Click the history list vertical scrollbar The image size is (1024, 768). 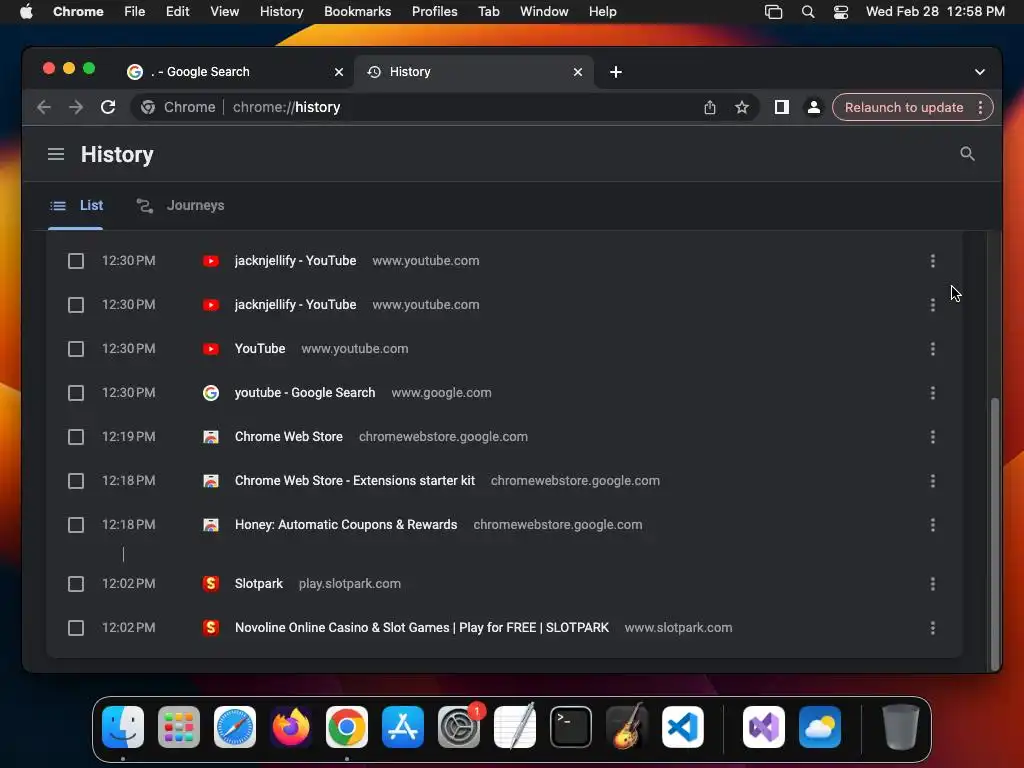(x=995, y=532)
